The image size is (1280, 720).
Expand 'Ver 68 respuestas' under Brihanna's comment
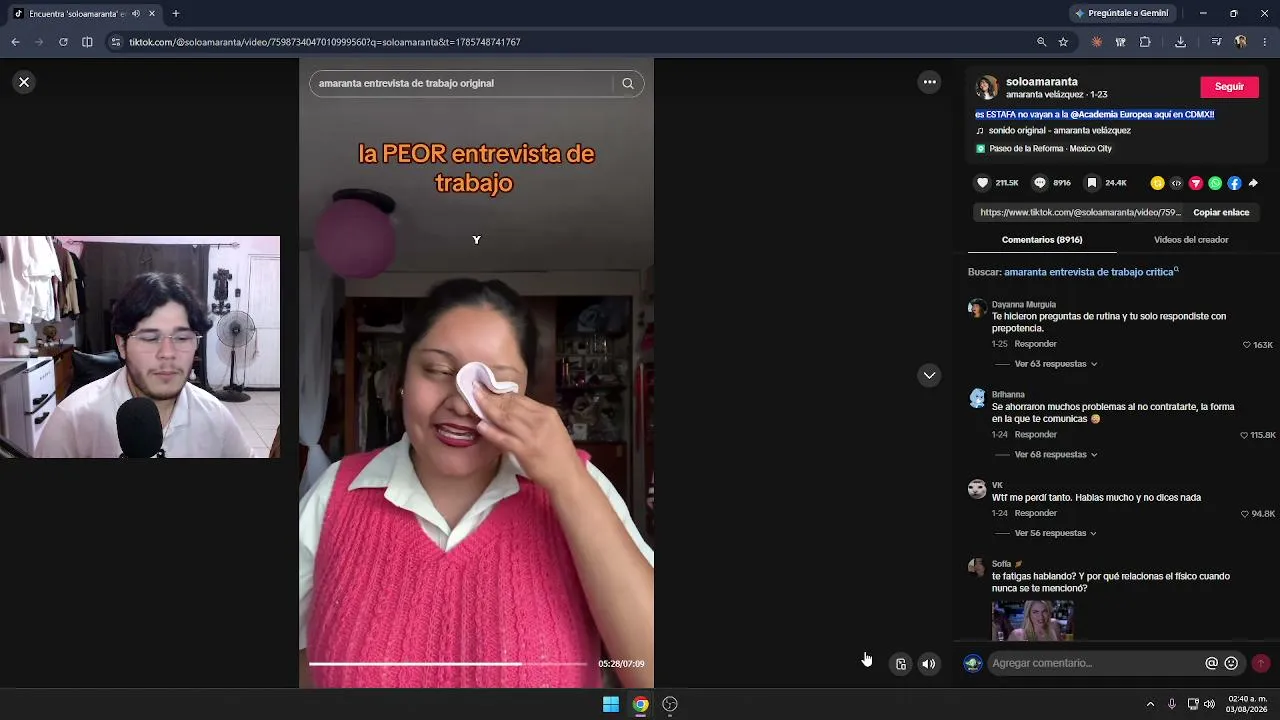tap(1056, 455)
